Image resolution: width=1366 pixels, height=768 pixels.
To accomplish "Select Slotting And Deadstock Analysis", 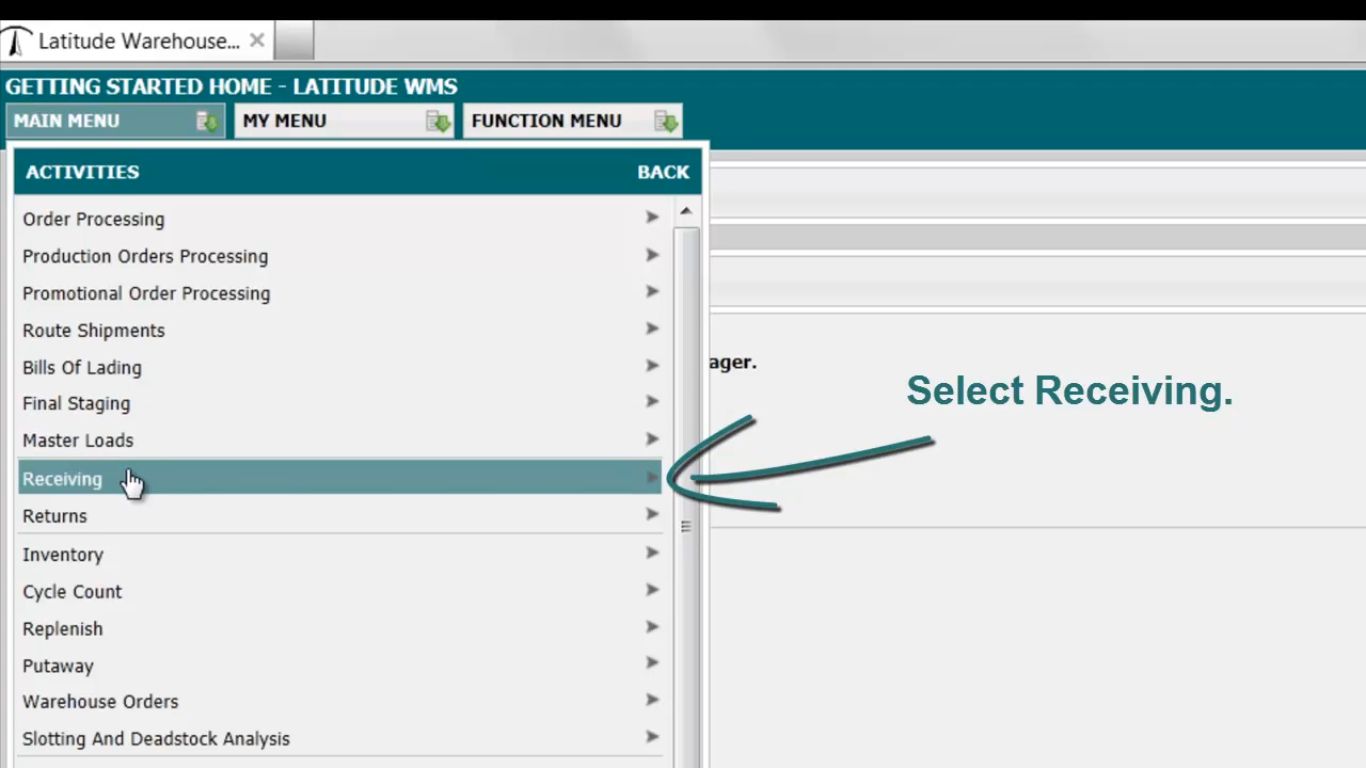I will coord(340,738).
